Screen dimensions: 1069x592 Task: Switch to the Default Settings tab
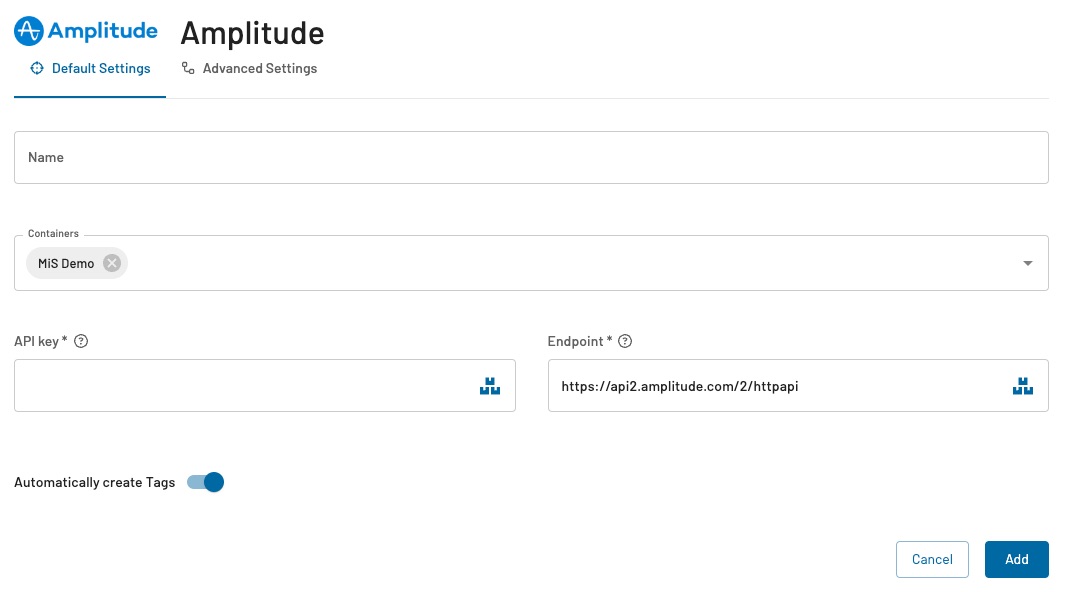90,68
